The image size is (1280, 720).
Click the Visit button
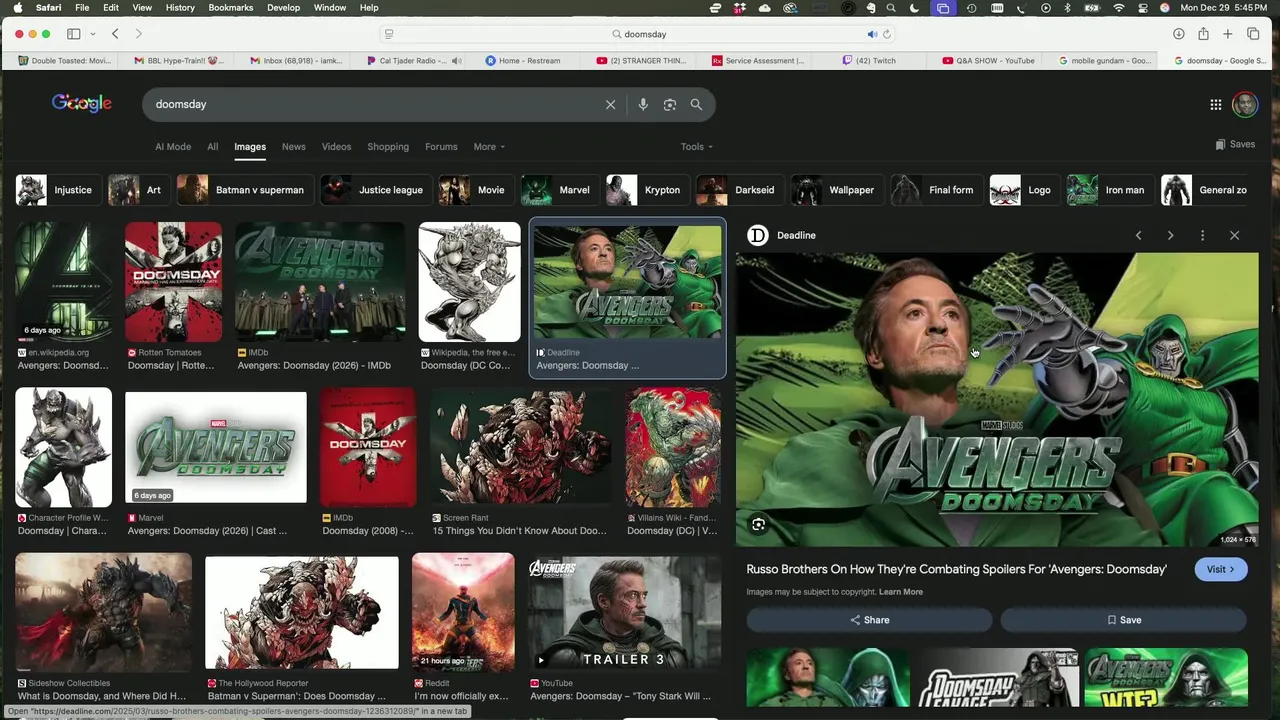1221,569
